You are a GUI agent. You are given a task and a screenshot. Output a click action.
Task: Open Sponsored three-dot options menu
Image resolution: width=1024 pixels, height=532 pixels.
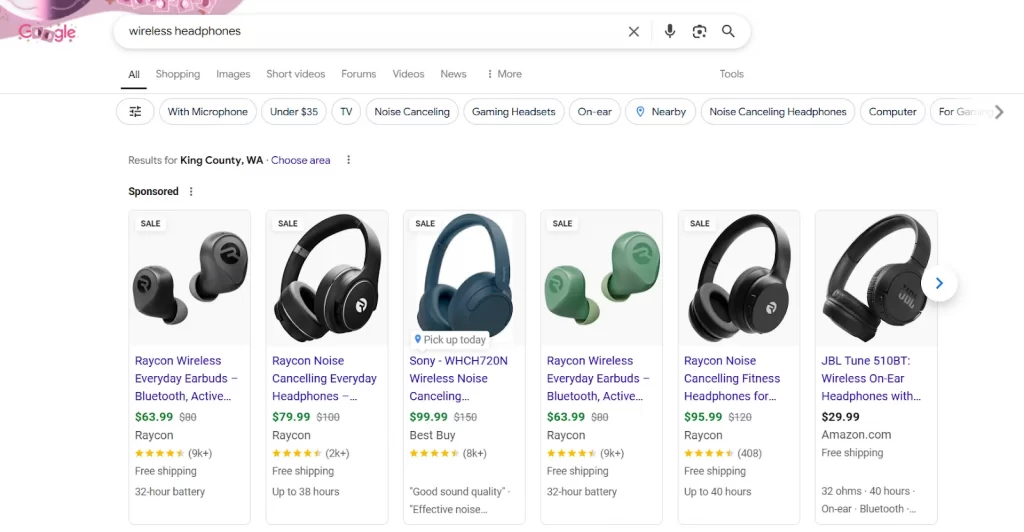point(191,191)
